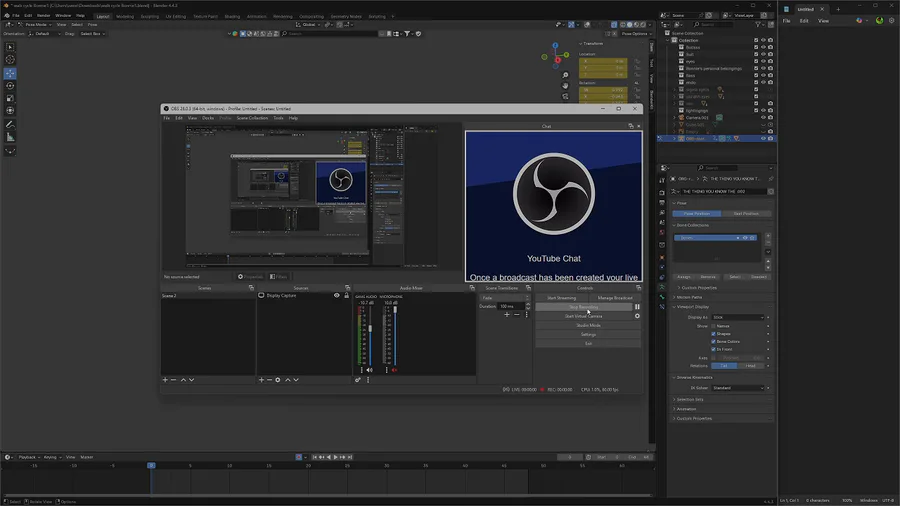Open the IK Solver Standard dropdown
Viewport: 900px width, 506px height.
click(738, 388)
